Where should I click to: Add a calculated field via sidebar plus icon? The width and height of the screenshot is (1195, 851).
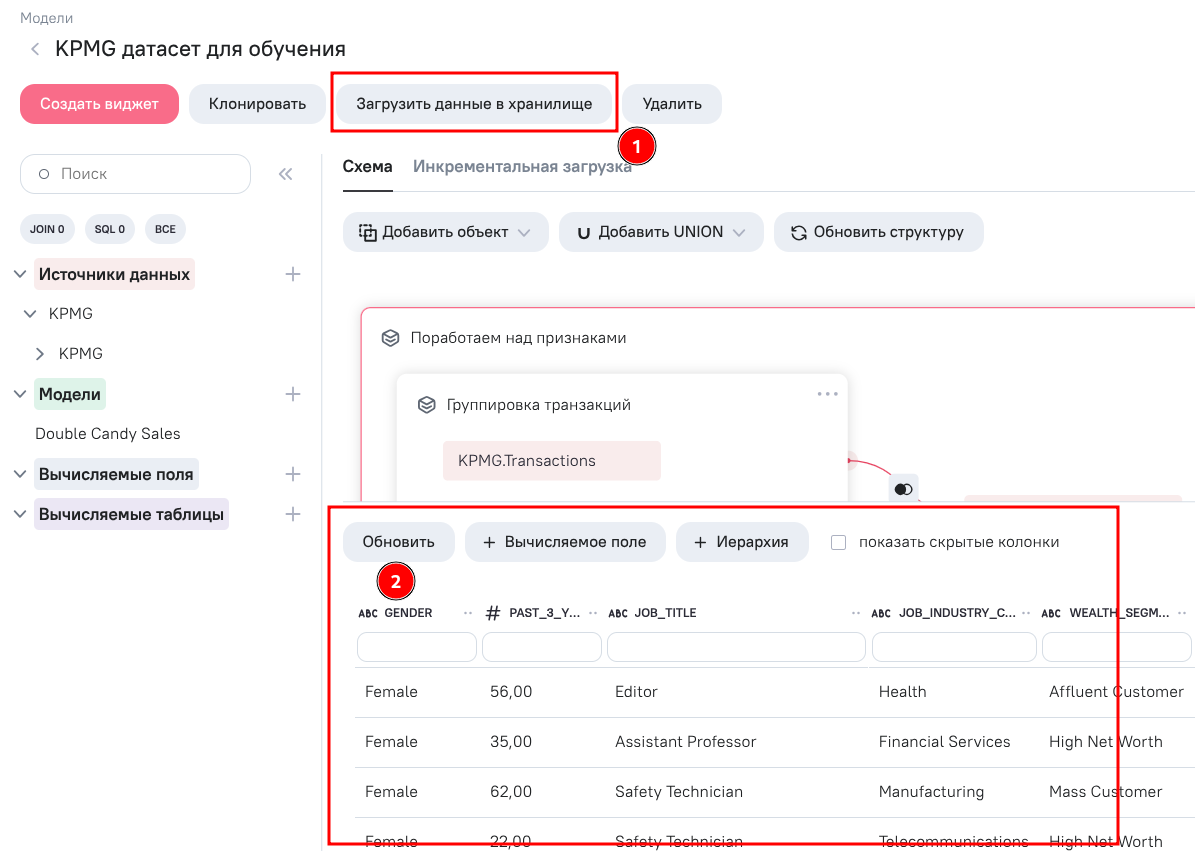click(x=293, y=474)
